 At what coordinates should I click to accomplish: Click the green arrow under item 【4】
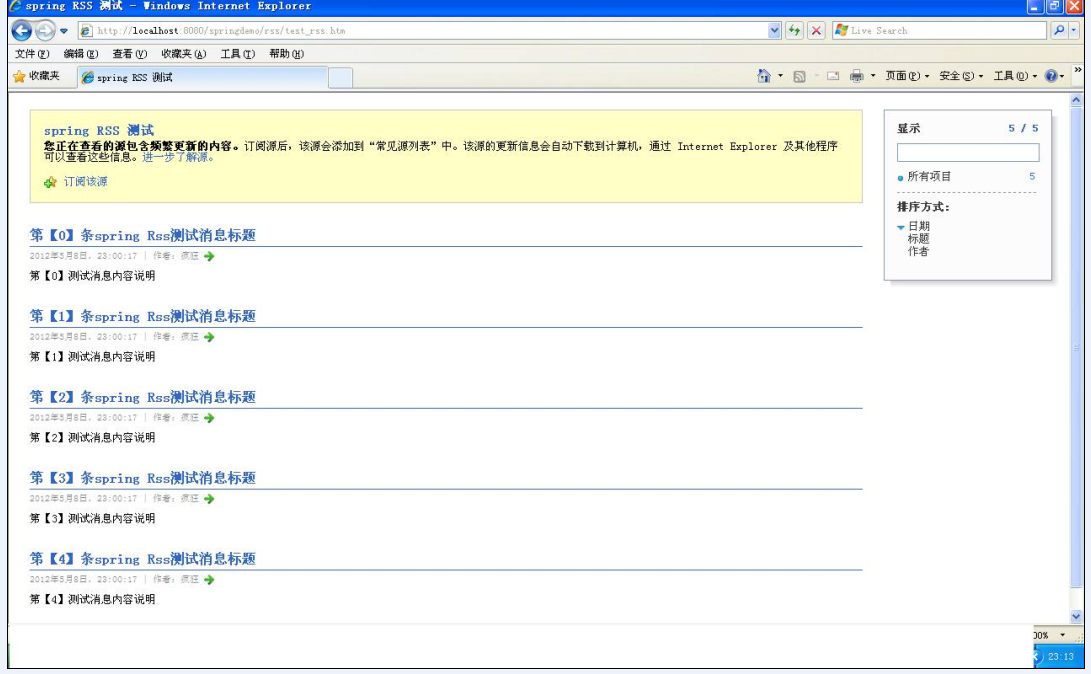pyautogui.click(x=209, y=579)
